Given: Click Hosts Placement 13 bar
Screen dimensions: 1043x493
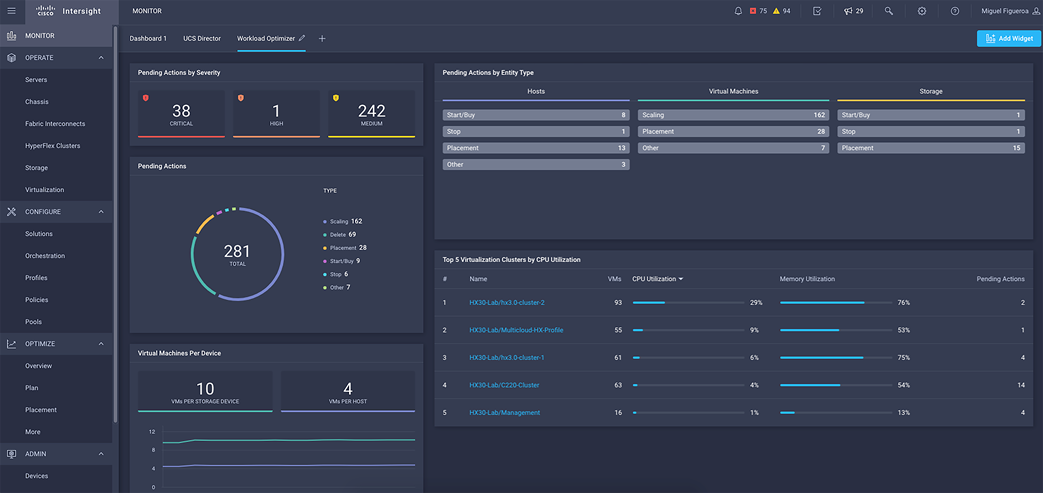Looking at the screenshot, I should (536, 148).
